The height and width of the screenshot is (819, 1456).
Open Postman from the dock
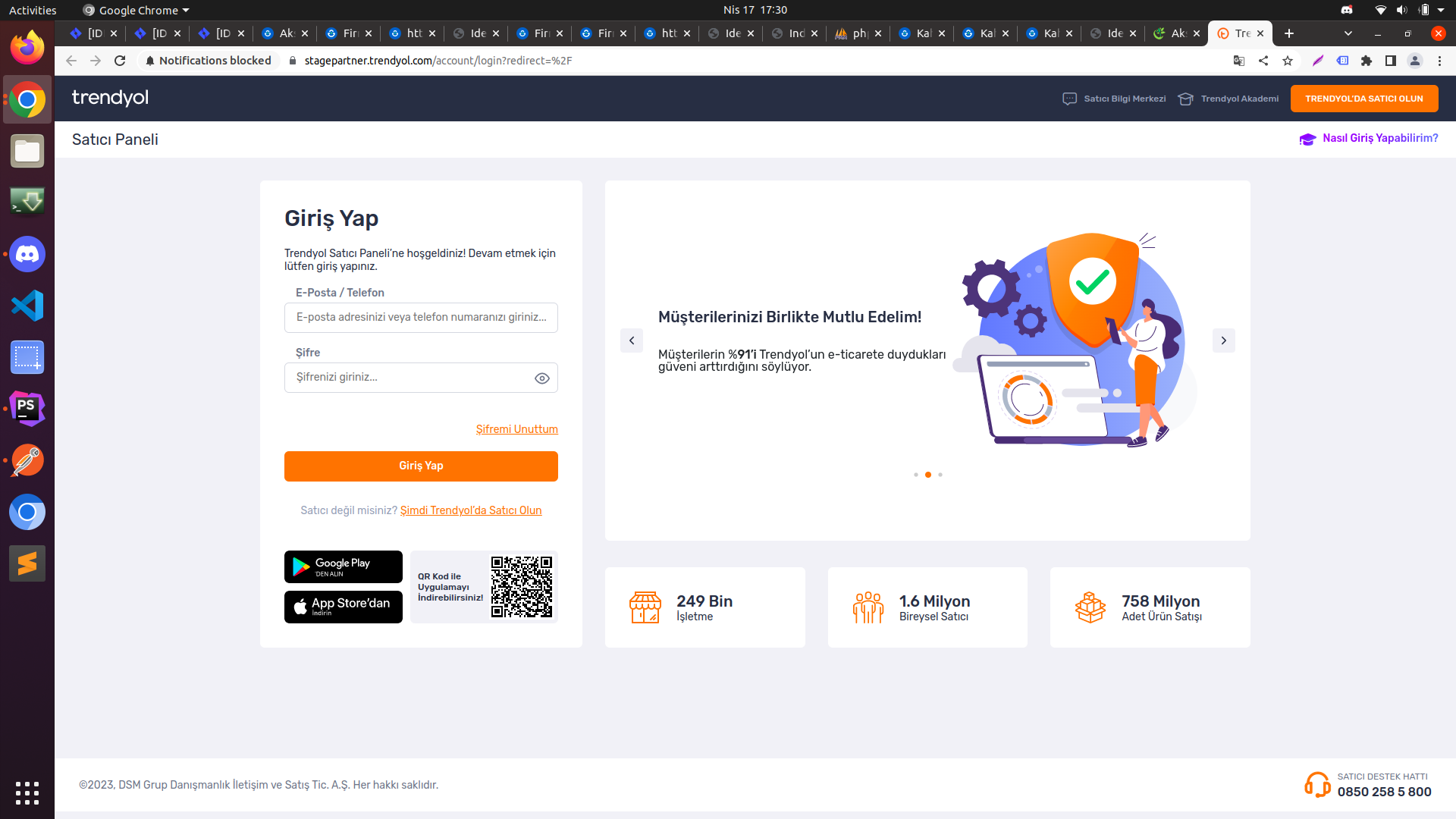[x=27, y=460]
